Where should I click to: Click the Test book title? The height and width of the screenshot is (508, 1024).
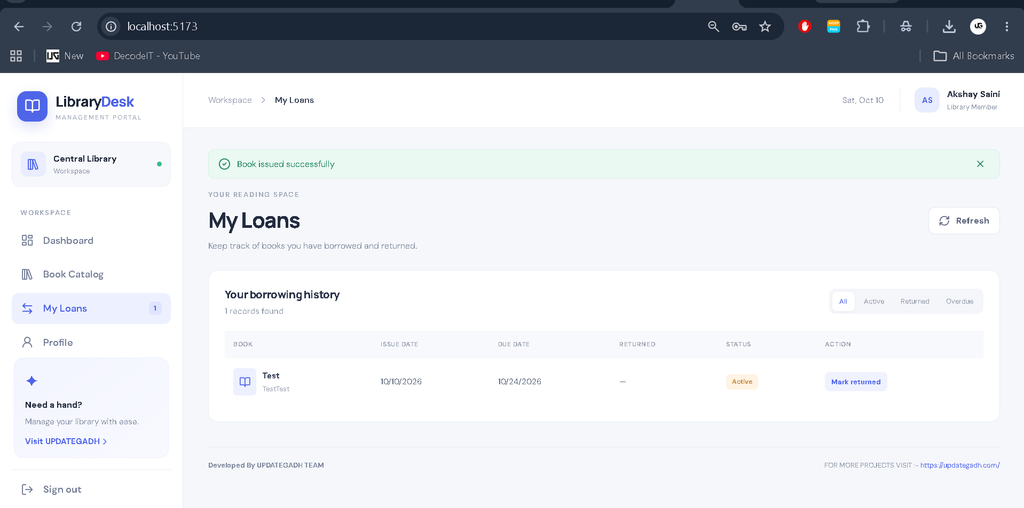tap(271, 375)
